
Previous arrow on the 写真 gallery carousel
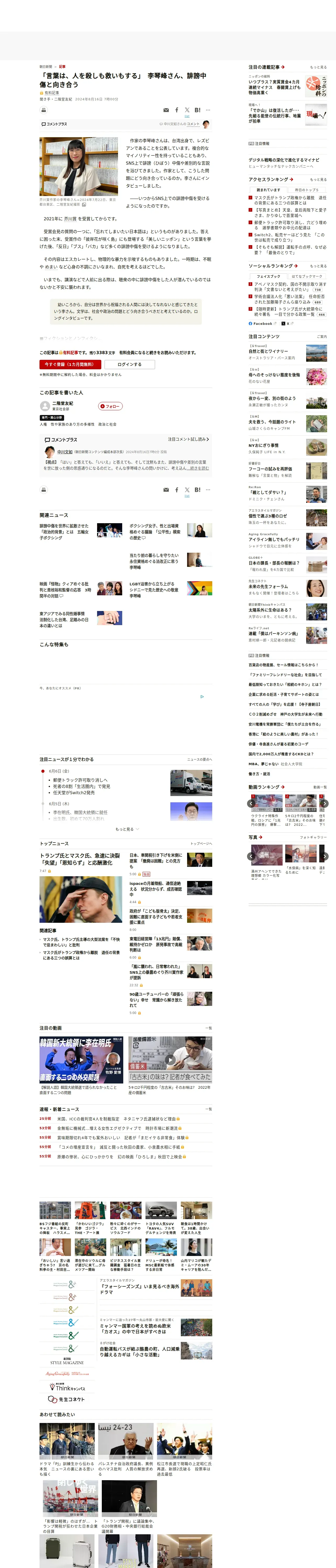pos(251,856)
